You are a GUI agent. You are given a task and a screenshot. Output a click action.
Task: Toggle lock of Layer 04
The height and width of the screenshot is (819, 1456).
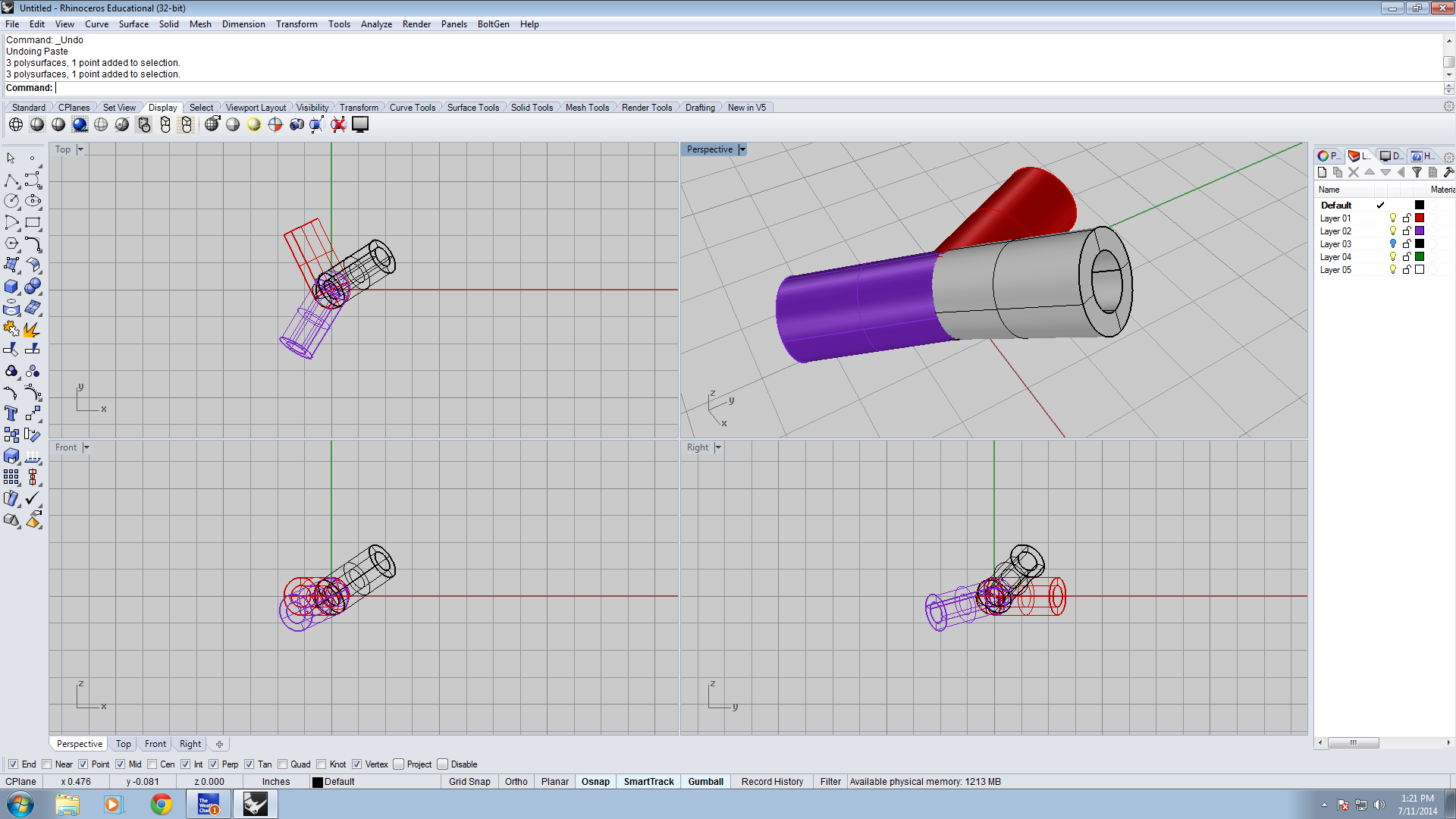coord(1407,257)
